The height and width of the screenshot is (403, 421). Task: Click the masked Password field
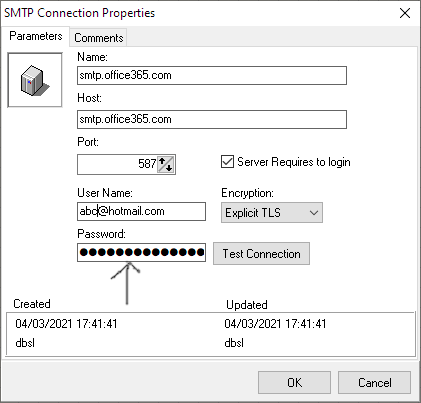pos(141,252)
